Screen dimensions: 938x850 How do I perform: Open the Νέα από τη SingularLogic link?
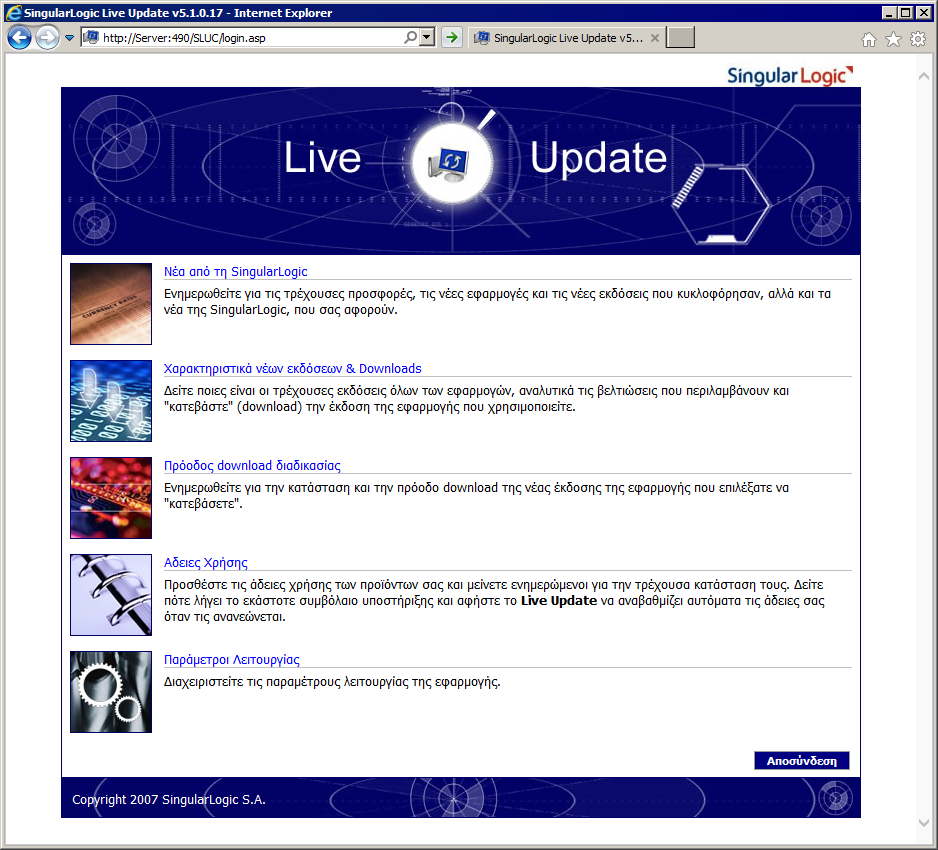pos(236,272)
